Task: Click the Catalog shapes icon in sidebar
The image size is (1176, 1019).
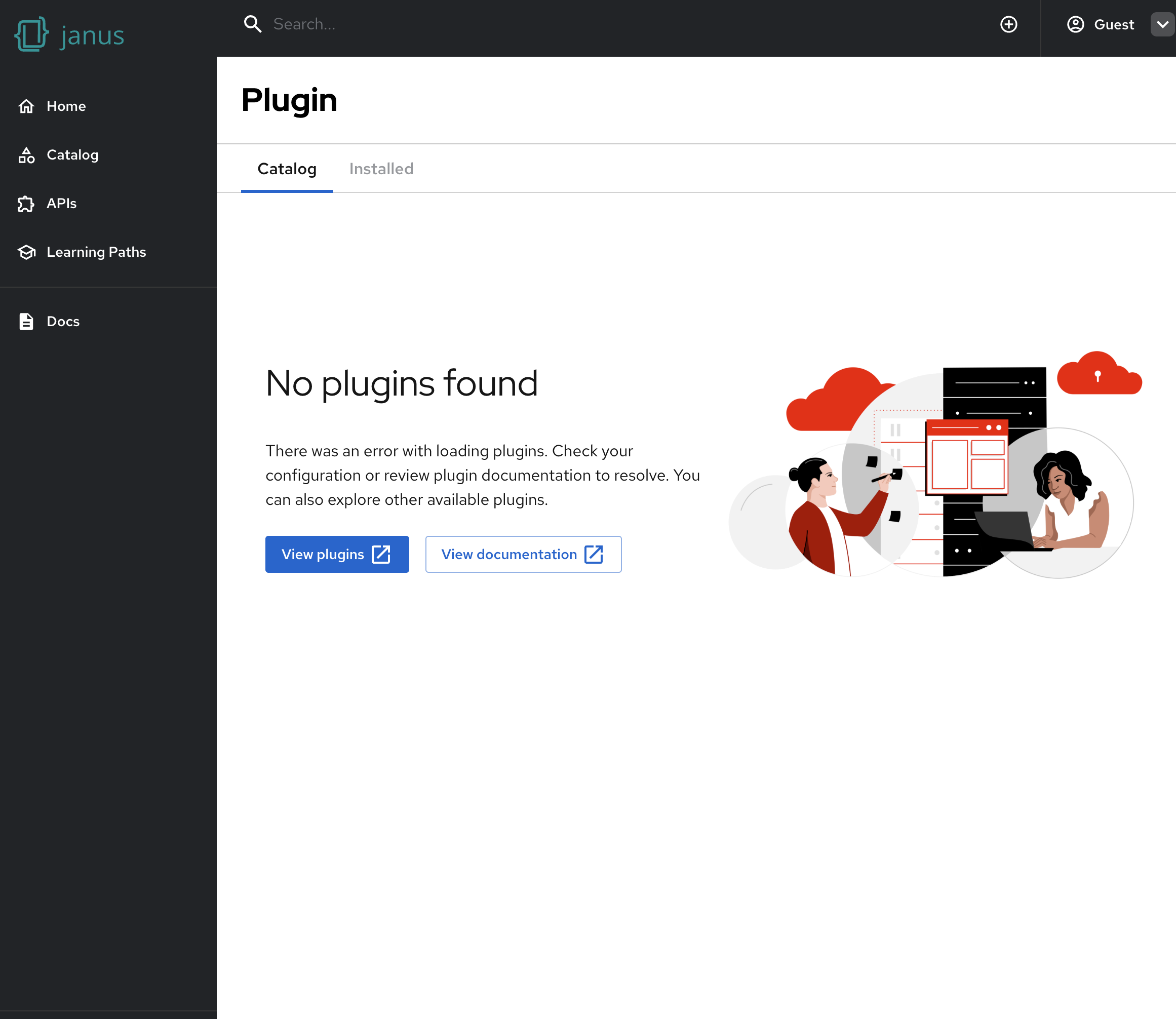Action: point(26,155)
